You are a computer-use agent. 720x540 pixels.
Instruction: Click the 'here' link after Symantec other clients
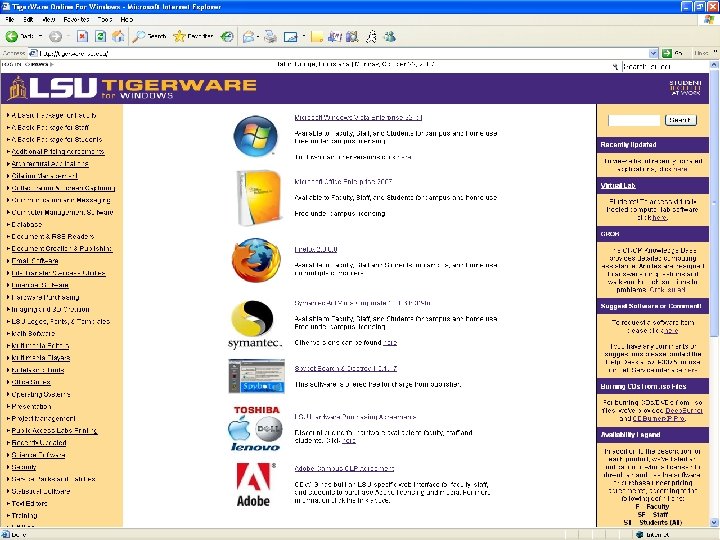390,343
